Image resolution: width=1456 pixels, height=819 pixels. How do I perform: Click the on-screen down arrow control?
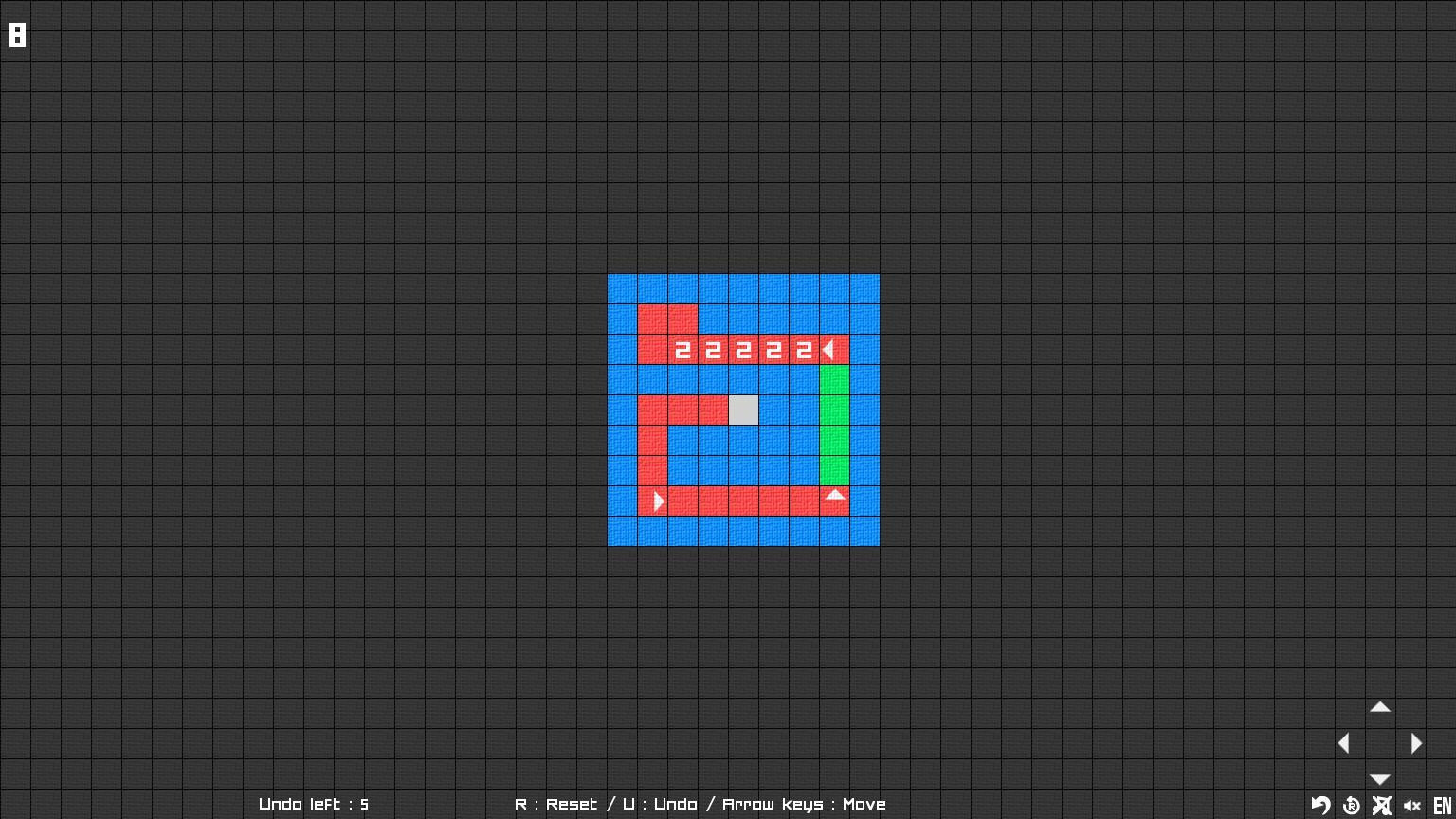[1380, 779]
